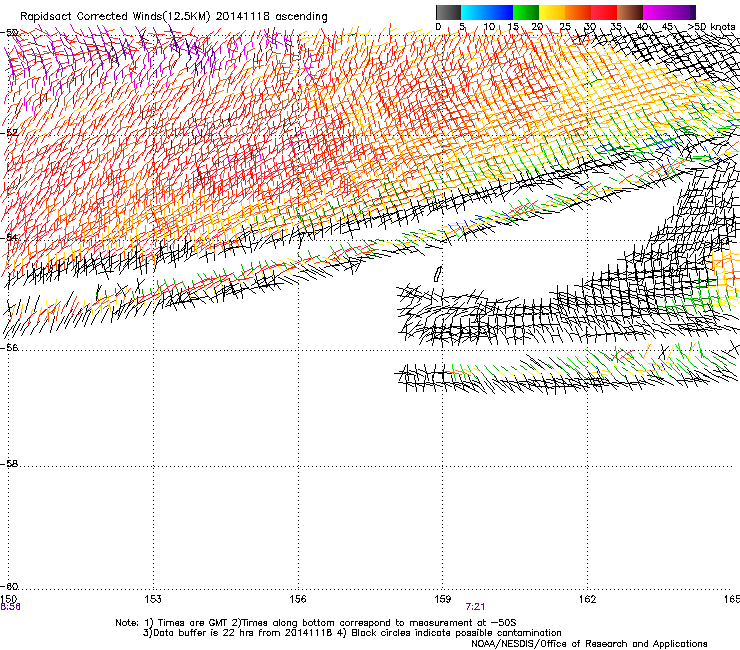Click the Rapidscat Corrected Winds title text
This screenshot has width=740, height=650.
coord(115,16)
